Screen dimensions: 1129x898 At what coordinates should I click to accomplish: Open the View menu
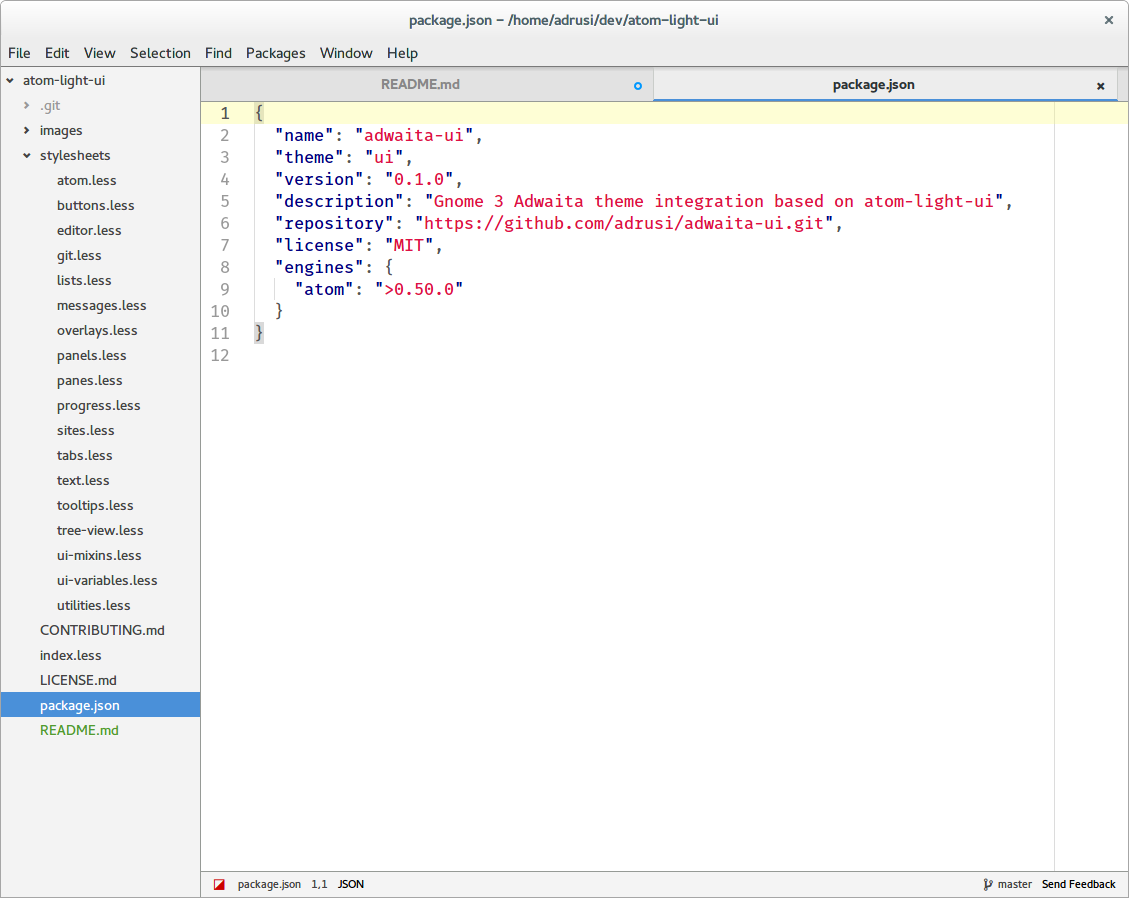(99, 53)
